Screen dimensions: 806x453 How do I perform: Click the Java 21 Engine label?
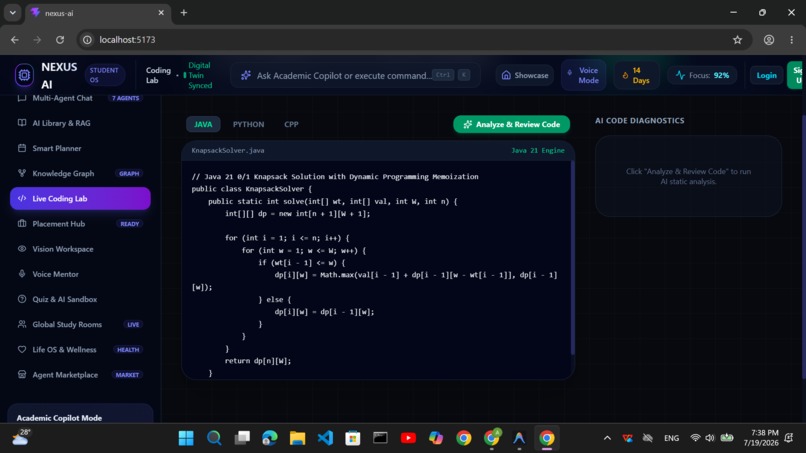[x=538, y=151]
